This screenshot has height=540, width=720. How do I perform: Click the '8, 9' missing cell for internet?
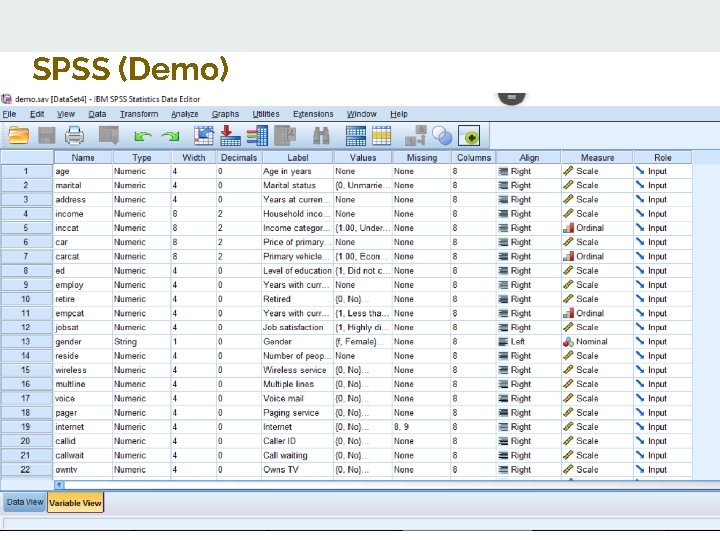tap(422, 427)
